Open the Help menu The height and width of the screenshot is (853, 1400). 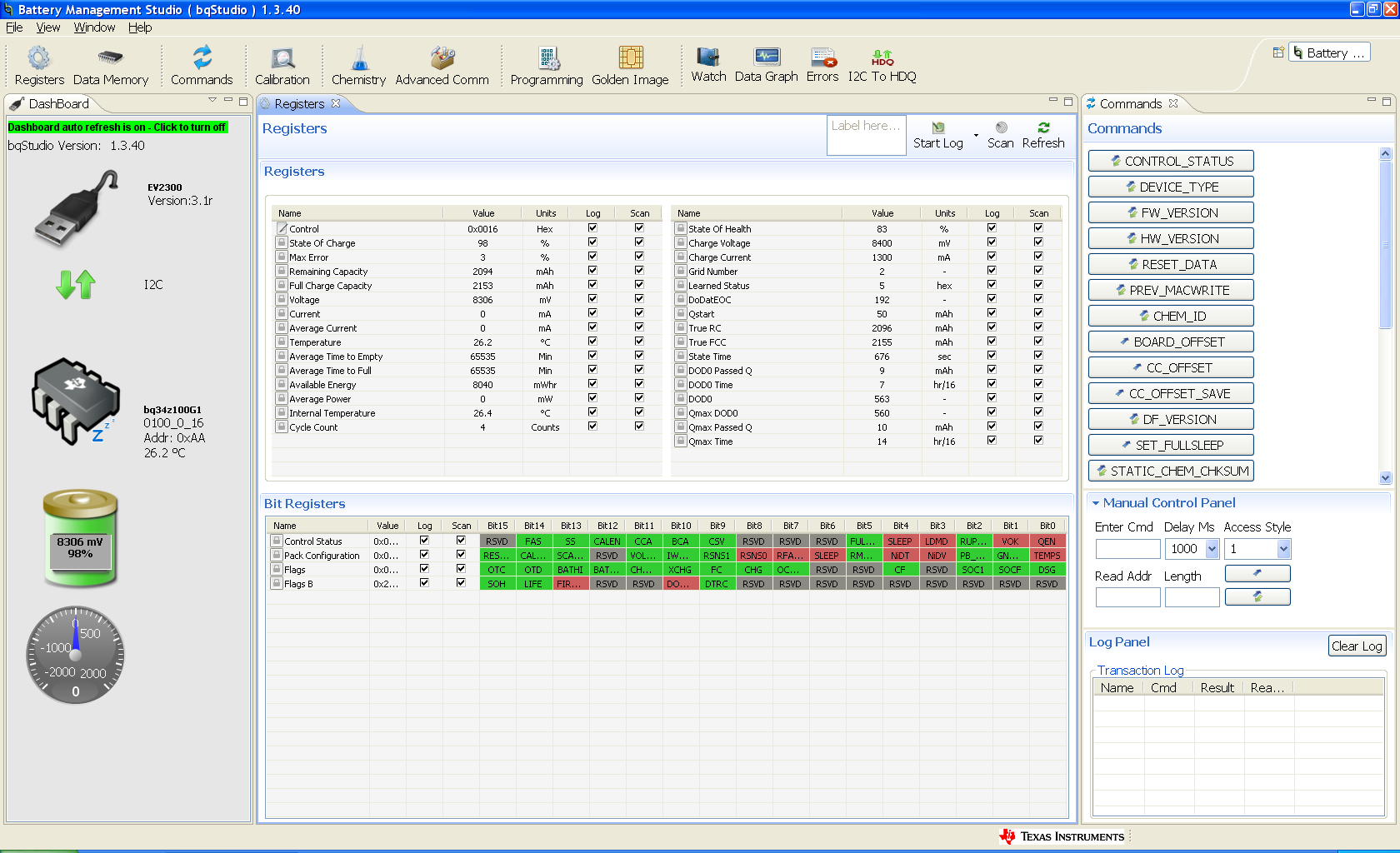click(140, 27)
